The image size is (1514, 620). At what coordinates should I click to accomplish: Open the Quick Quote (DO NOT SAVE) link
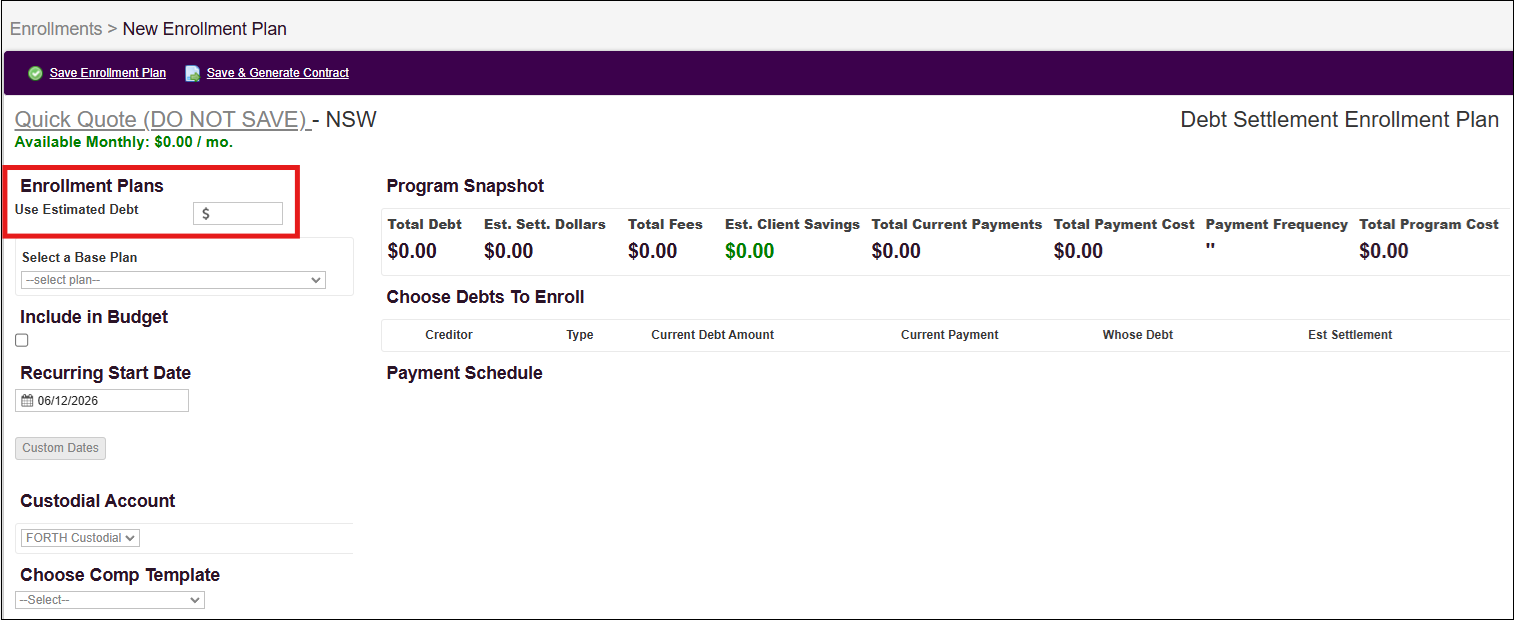click(x=160, y=120)
